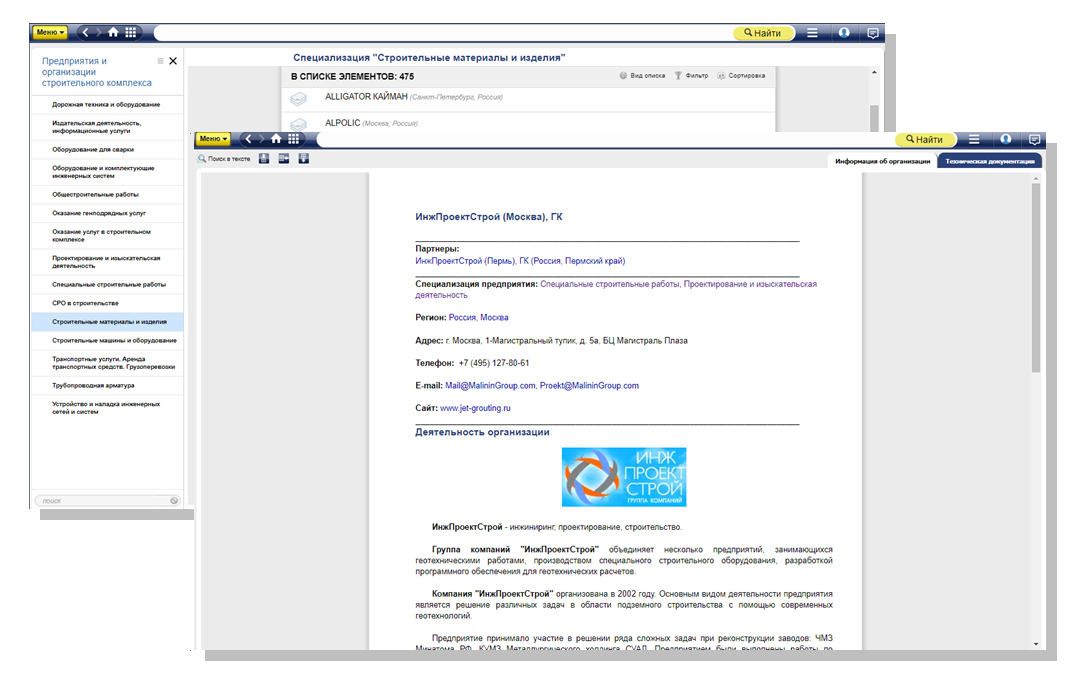1075x689 pixels.
Task: Select Строительные машины и оборудование category
Action: (108, 341)
